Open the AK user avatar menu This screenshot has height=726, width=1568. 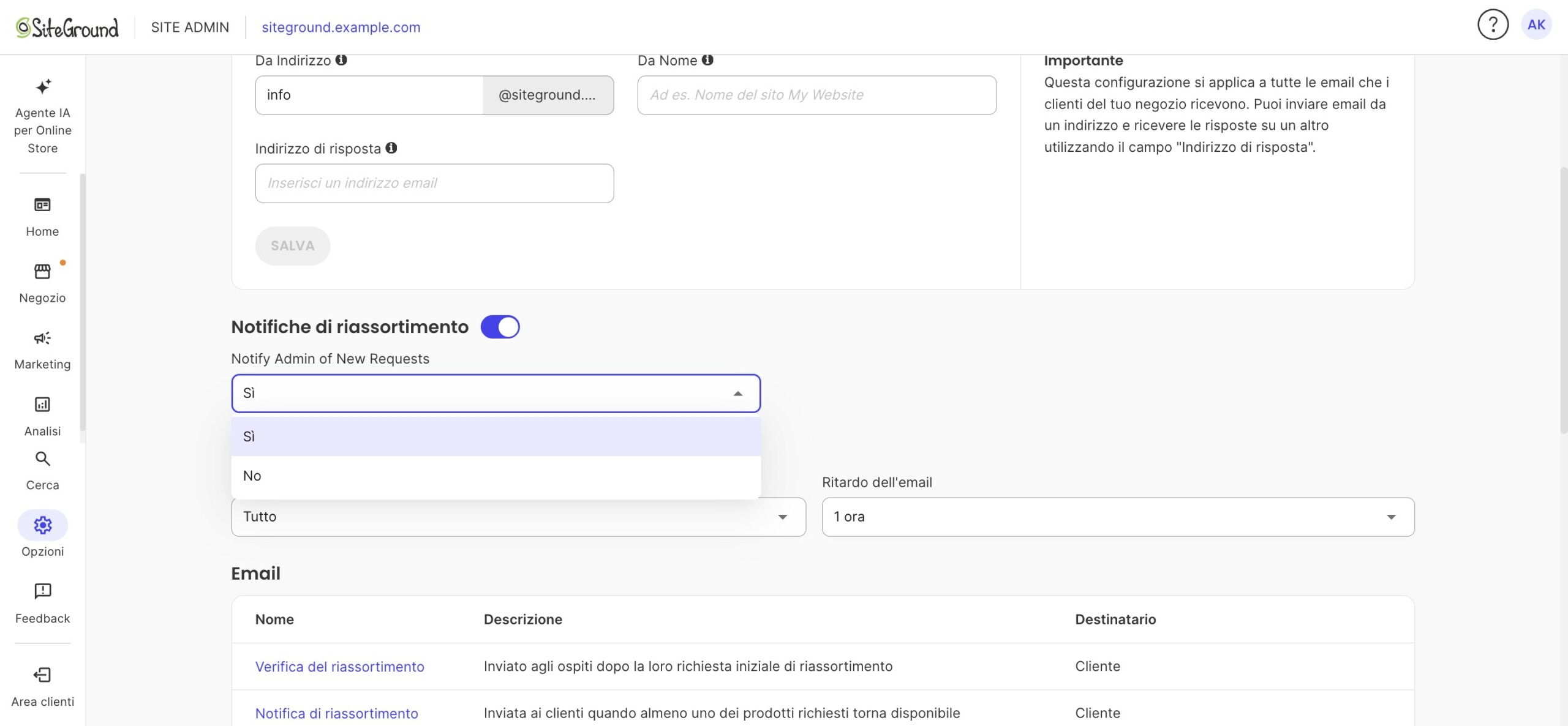click(x=1536, y=25)
